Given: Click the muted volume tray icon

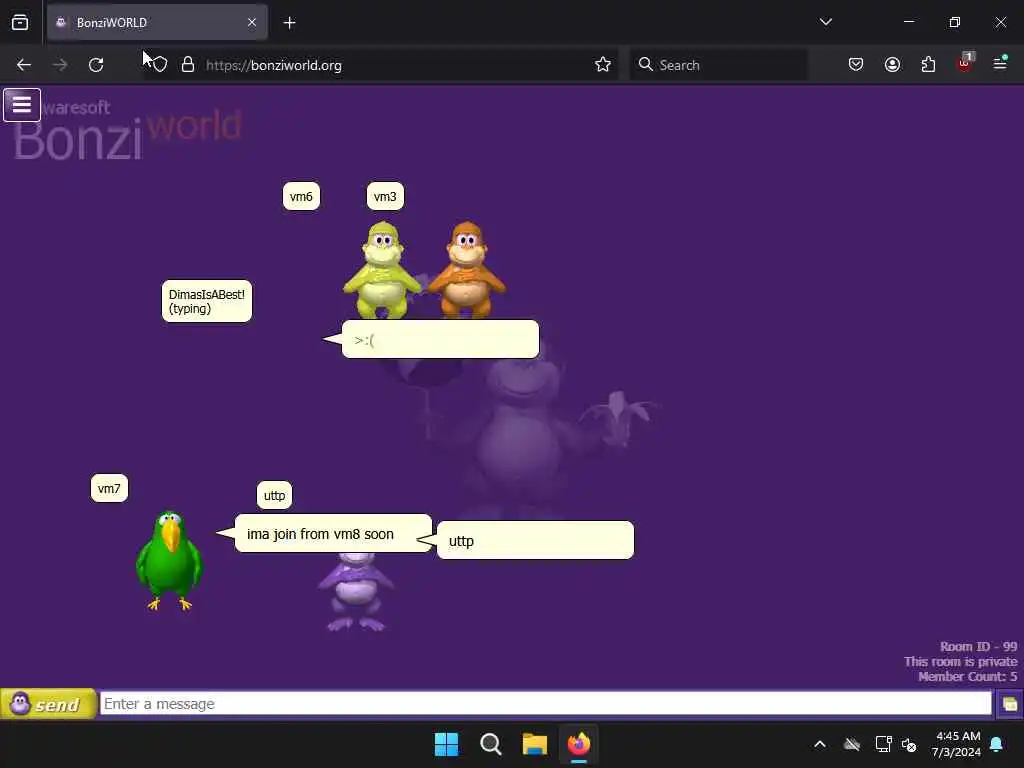Looking at the screenshot, I should pos(909,744).
